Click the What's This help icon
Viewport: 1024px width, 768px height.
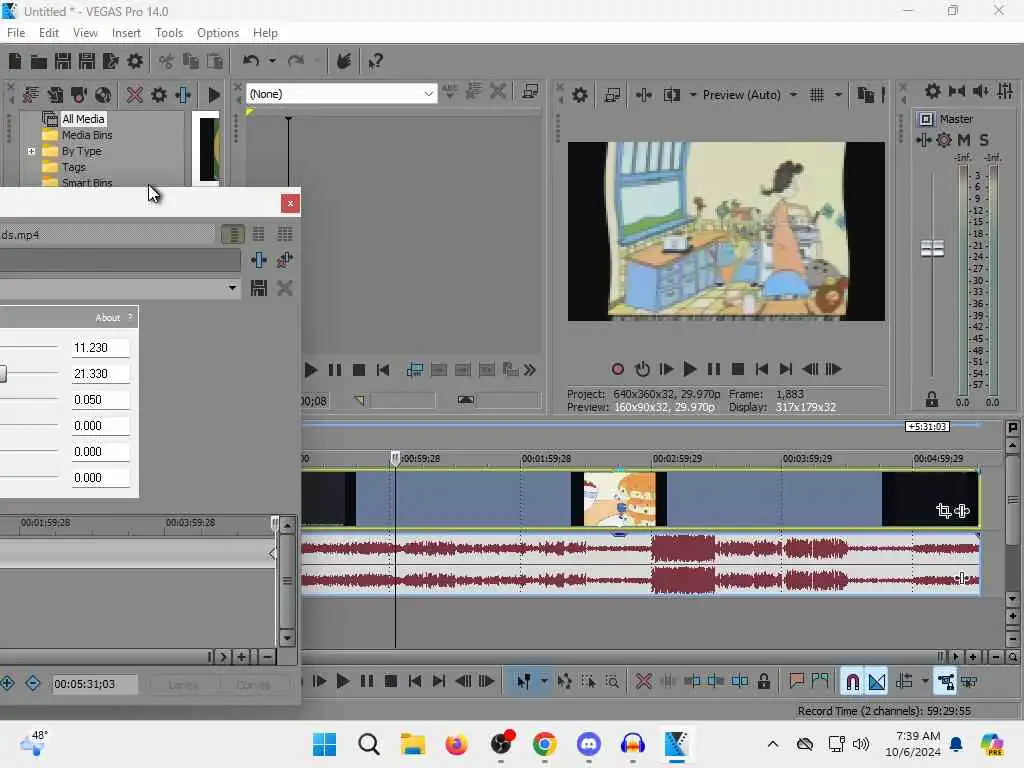(x=375, y=61)
